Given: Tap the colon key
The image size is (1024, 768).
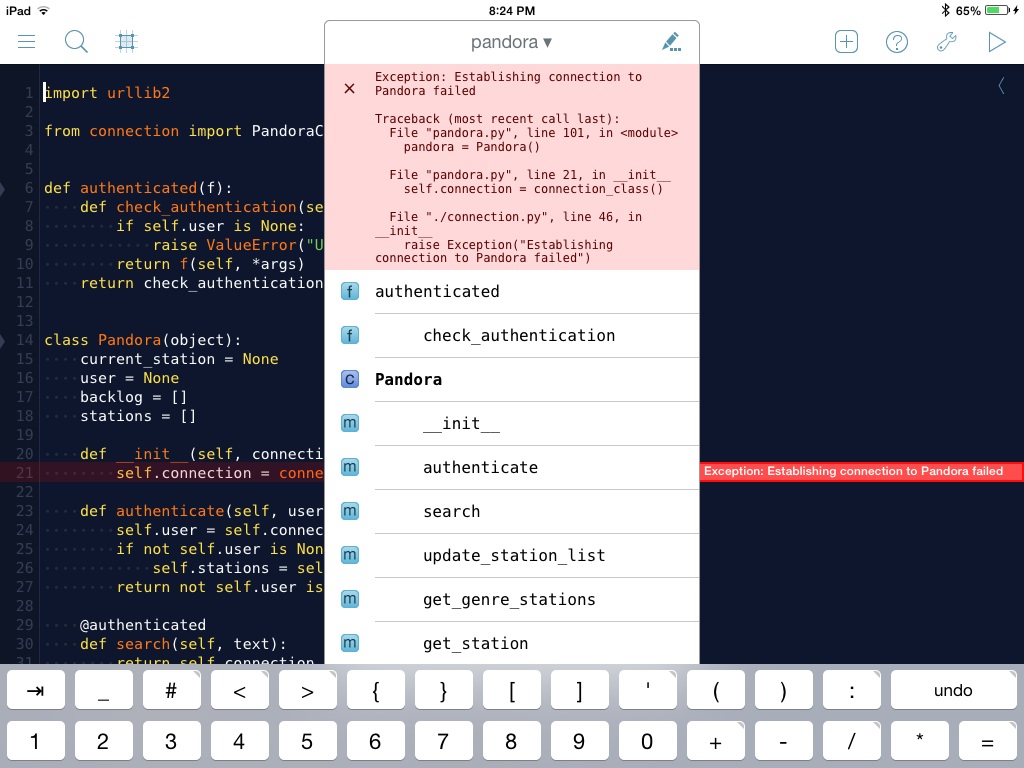Looking at the screenshot, I should (852, 690).
